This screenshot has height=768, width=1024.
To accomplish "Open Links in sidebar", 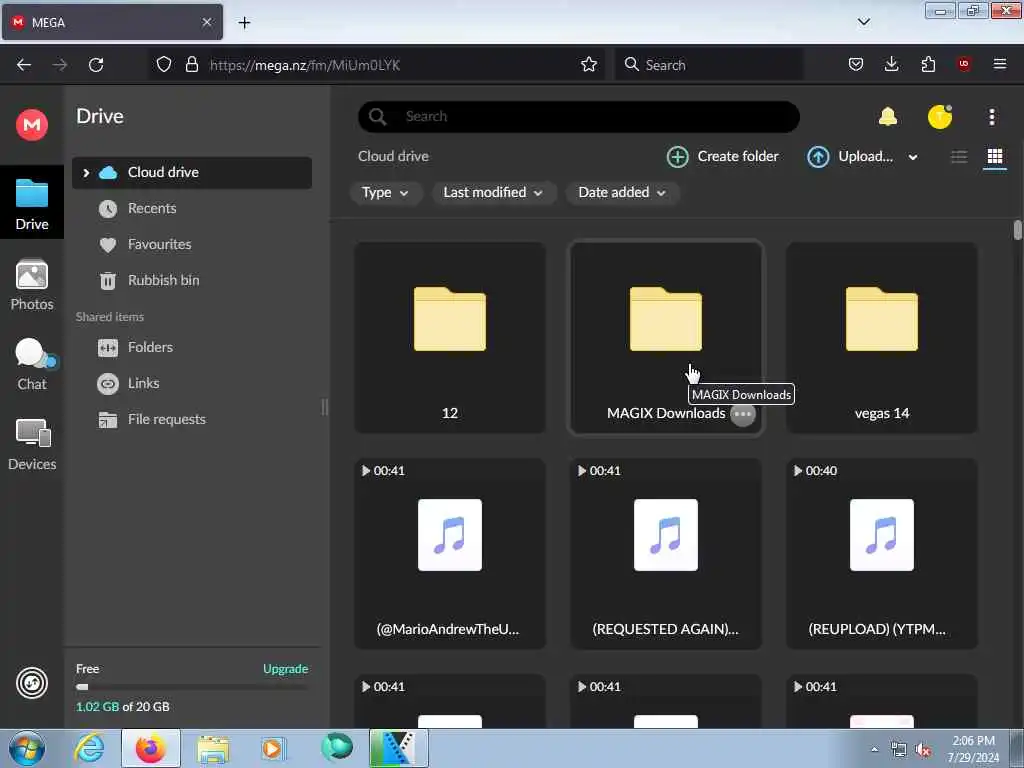I will click(x=143, y=383).
